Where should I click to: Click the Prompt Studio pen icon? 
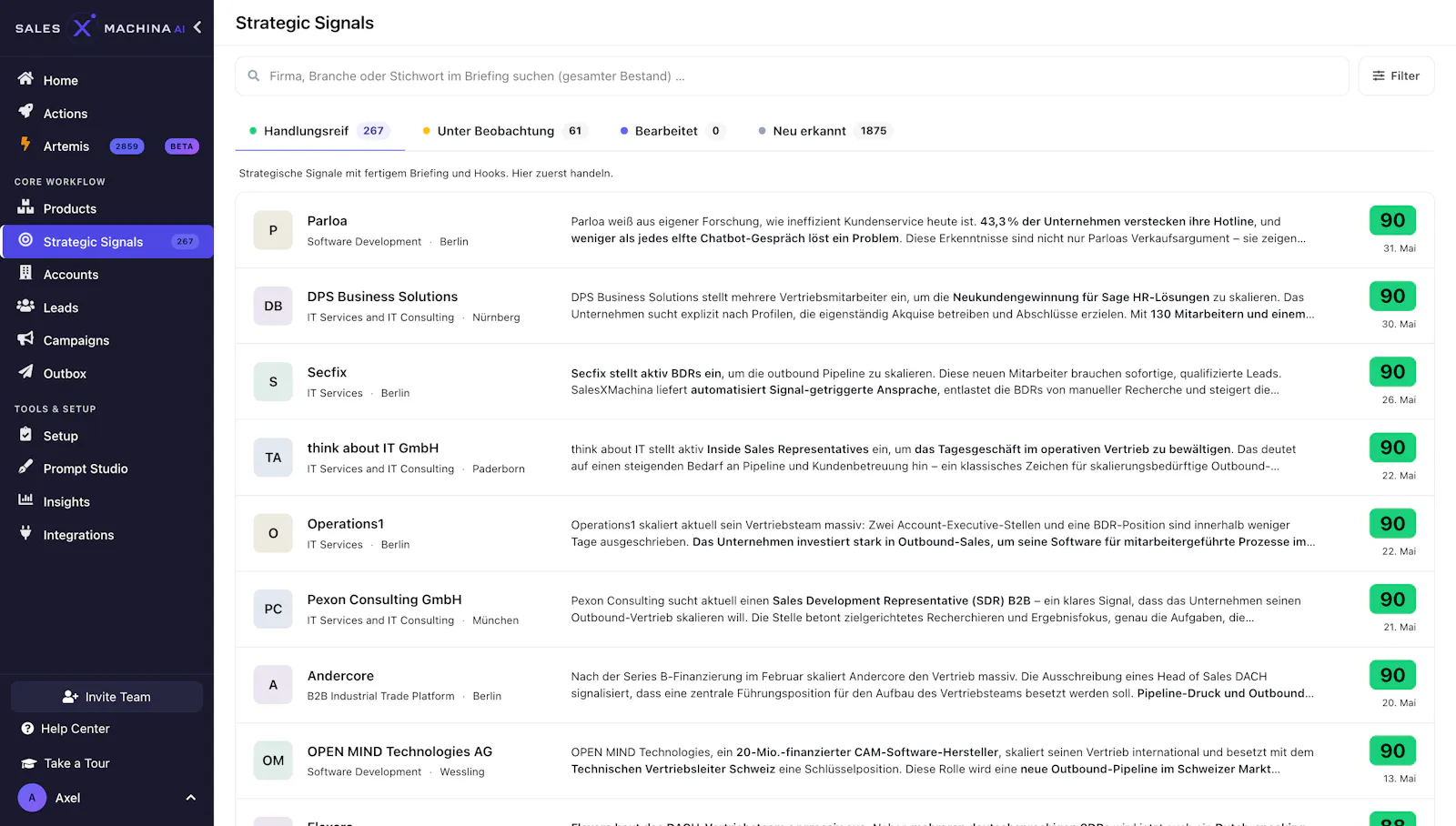(25, 468)
